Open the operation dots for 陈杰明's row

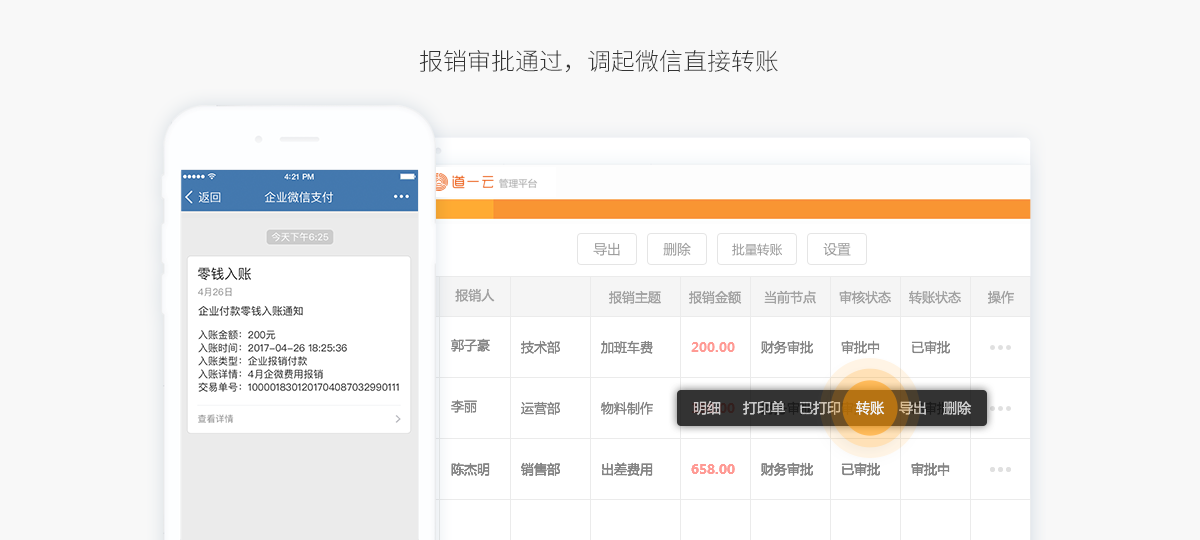coord(1000,470)
